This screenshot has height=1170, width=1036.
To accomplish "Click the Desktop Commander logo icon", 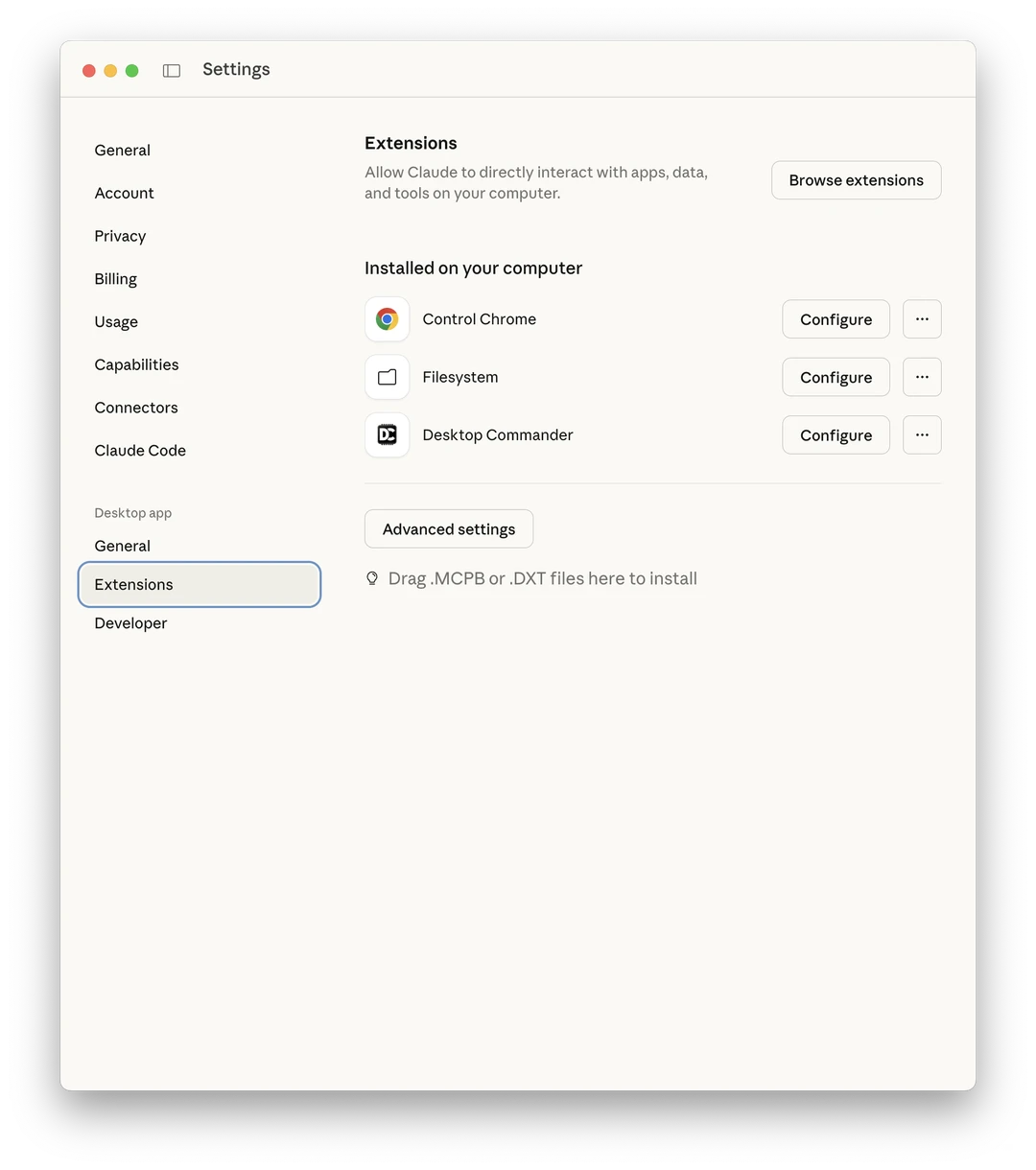I will pyautogui.click(x=388, y=434).
